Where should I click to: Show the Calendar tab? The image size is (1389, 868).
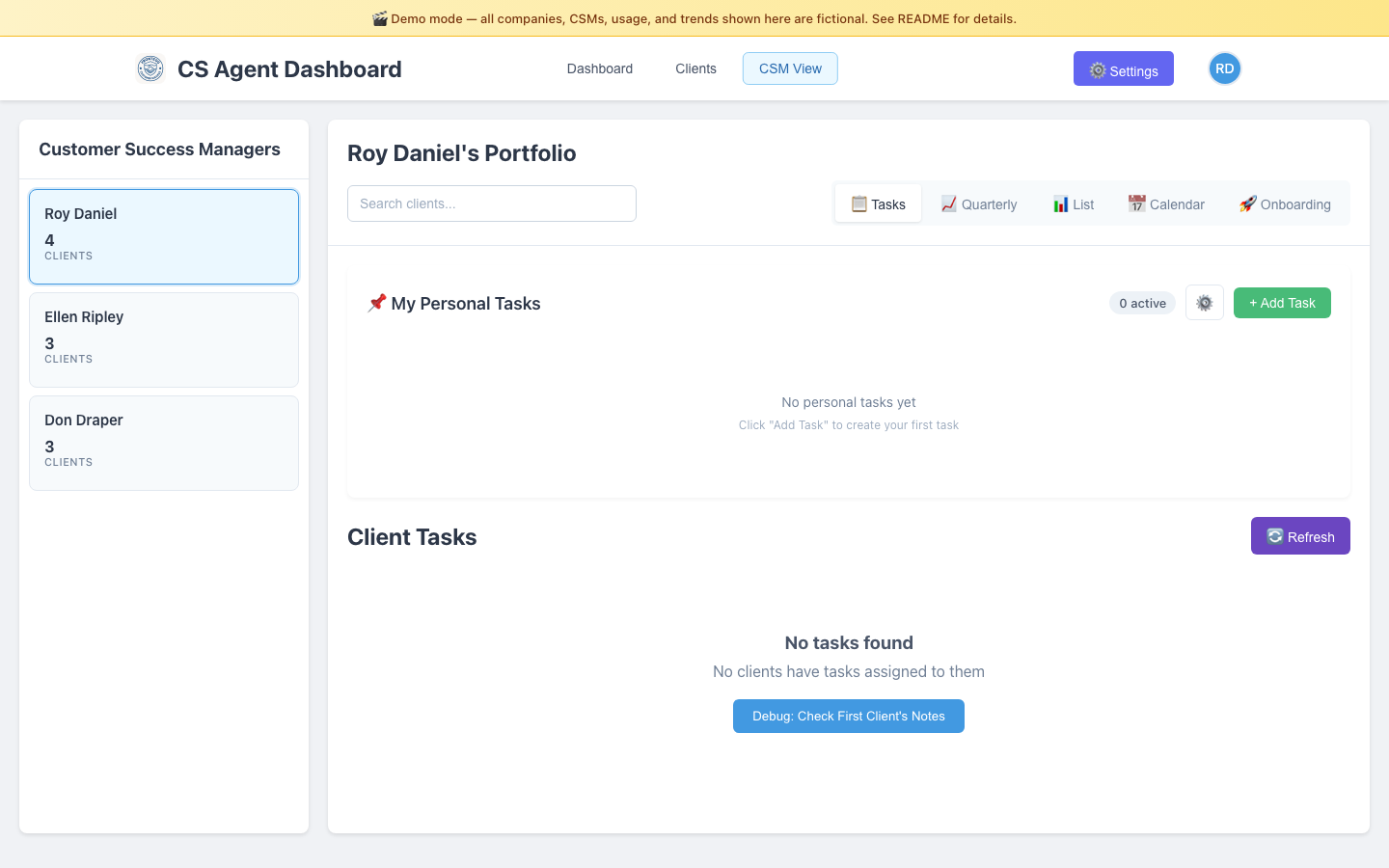(x=1166, y=203)
